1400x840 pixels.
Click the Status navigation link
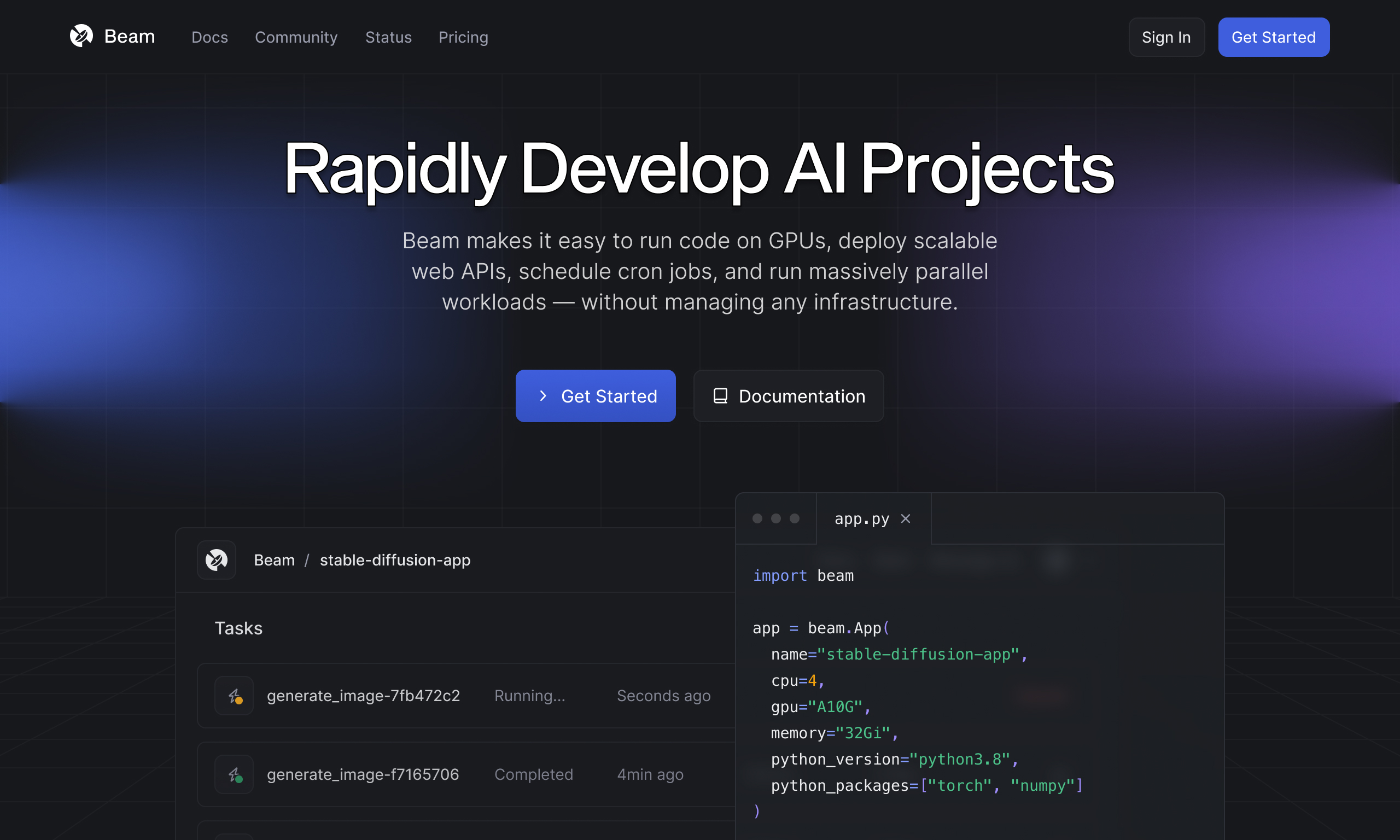(x=388, y=37)
